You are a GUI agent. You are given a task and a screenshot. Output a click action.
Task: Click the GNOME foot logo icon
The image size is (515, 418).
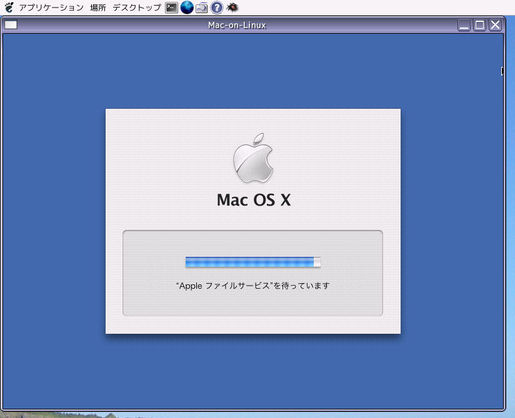[x=9, y=7]
